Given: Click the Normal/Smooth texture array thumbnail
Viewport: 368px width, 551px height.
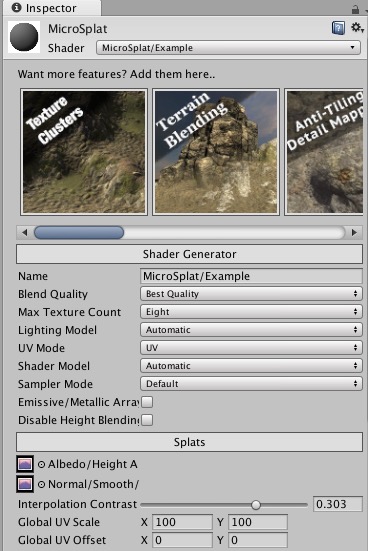Looking at the screenshot, I should 25,484.
